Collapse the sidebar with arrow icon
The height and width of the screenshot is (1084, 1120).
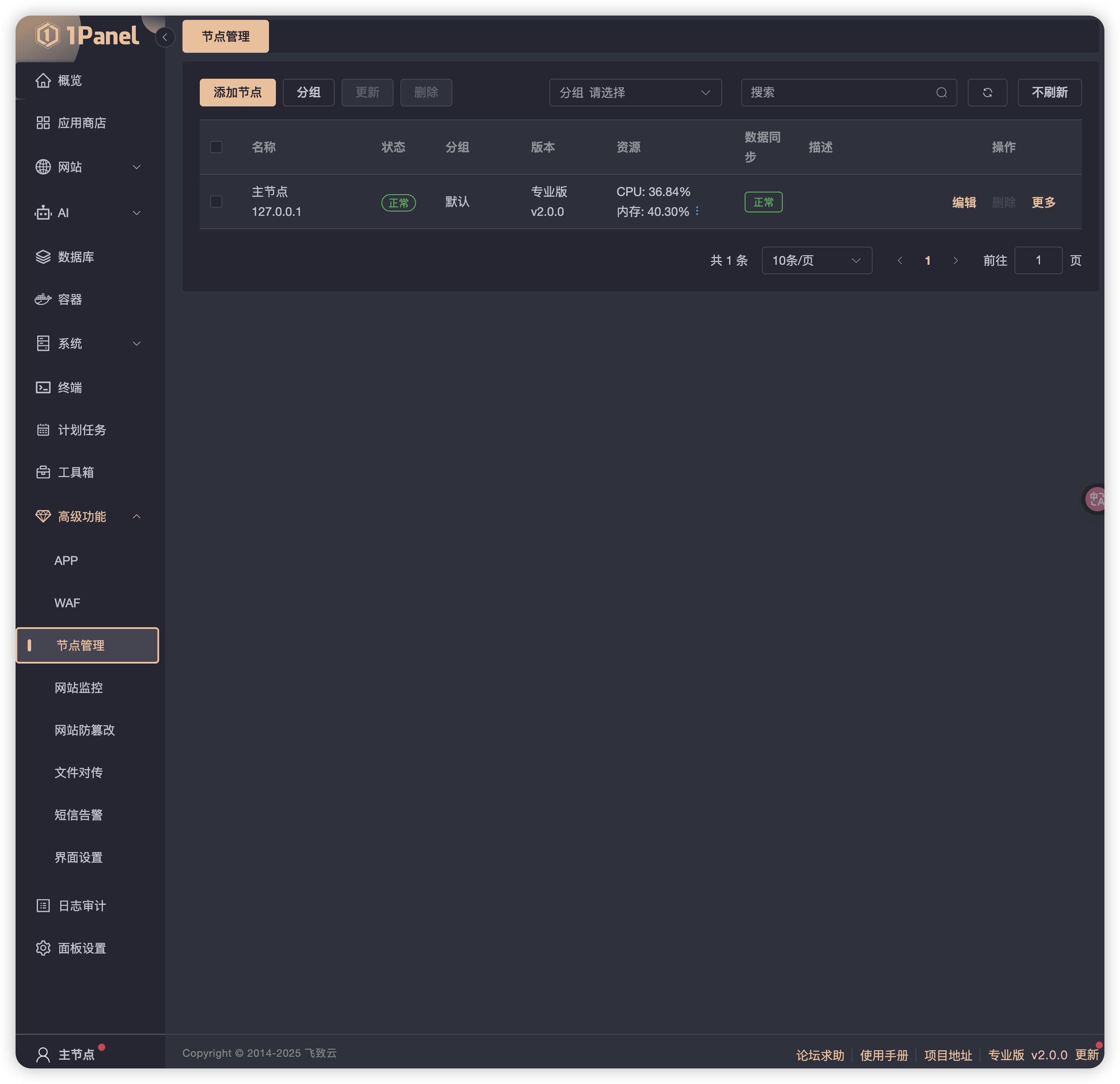coord(165,37)
